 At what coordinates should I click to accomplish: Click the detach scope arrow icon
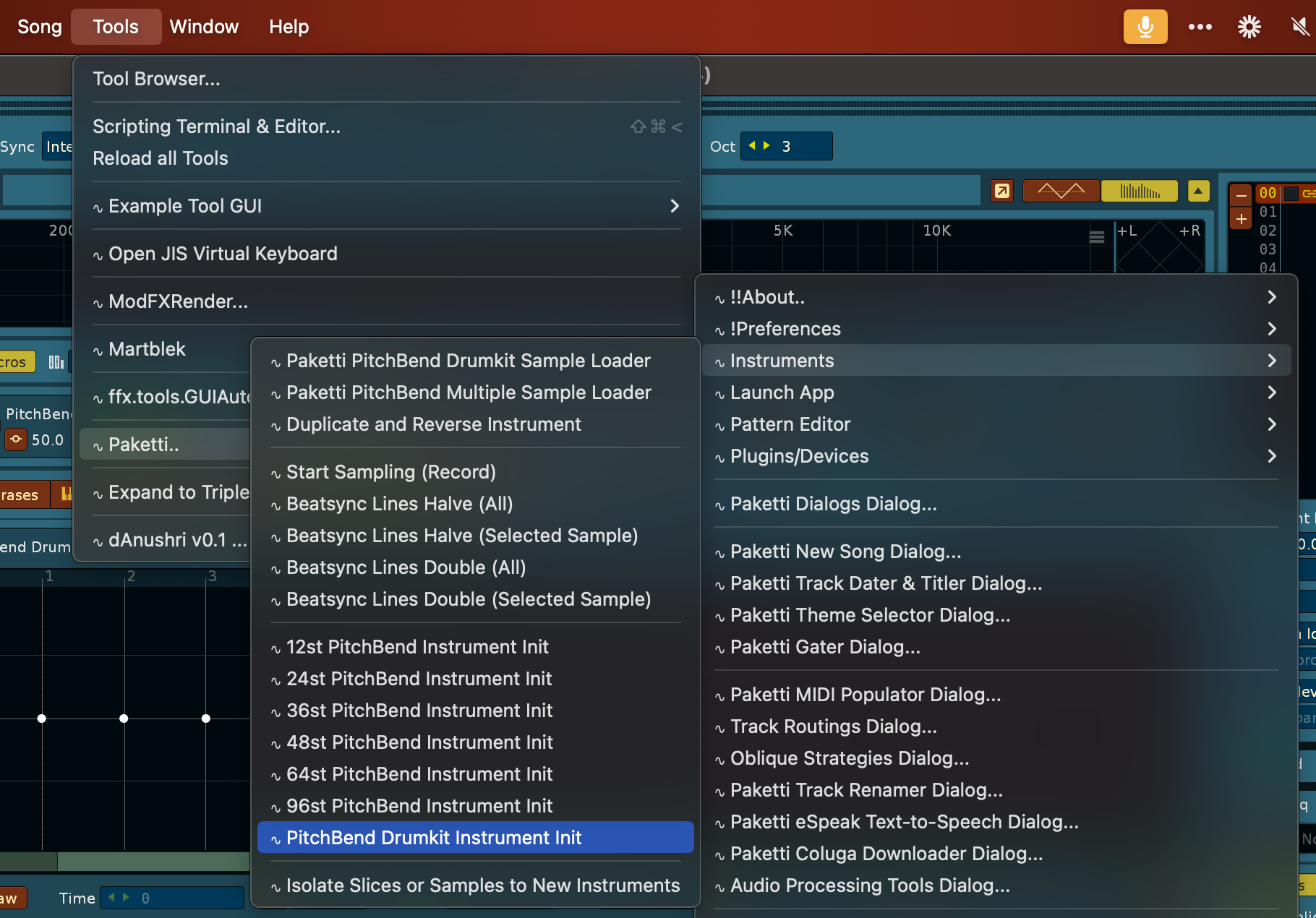(x=1001, y=191)
